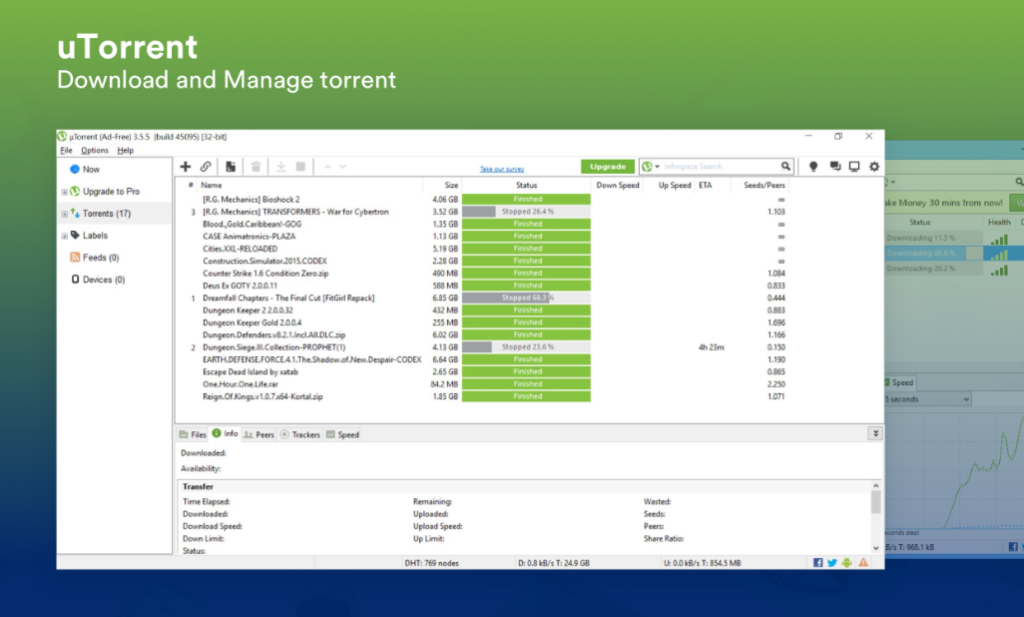Collapse the detail pane with chevron button
The height and width of the screenshot is (617, 1024).
tap(875, 434)
